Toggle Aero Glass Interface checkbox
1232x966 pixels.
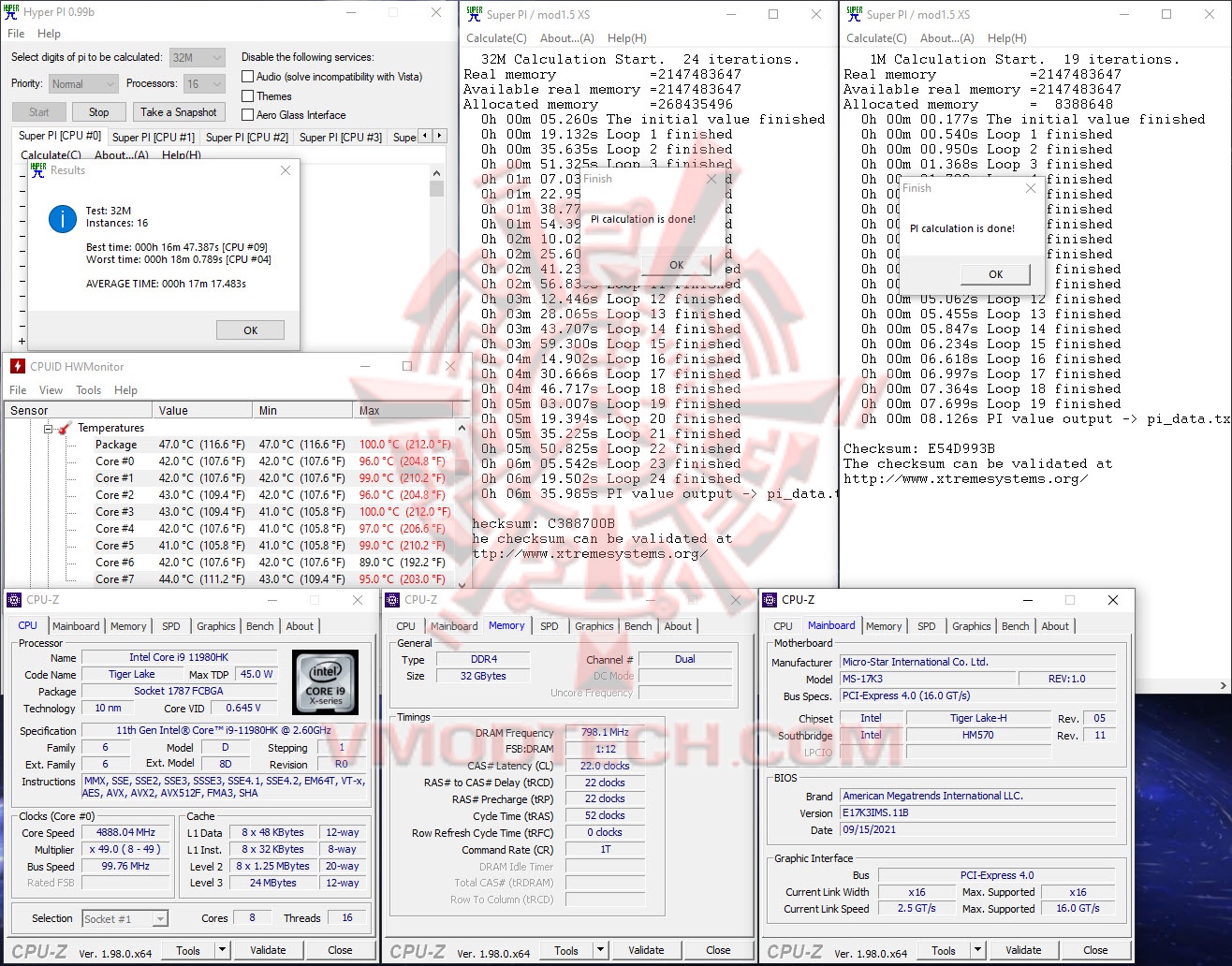(x=248, y=114)
